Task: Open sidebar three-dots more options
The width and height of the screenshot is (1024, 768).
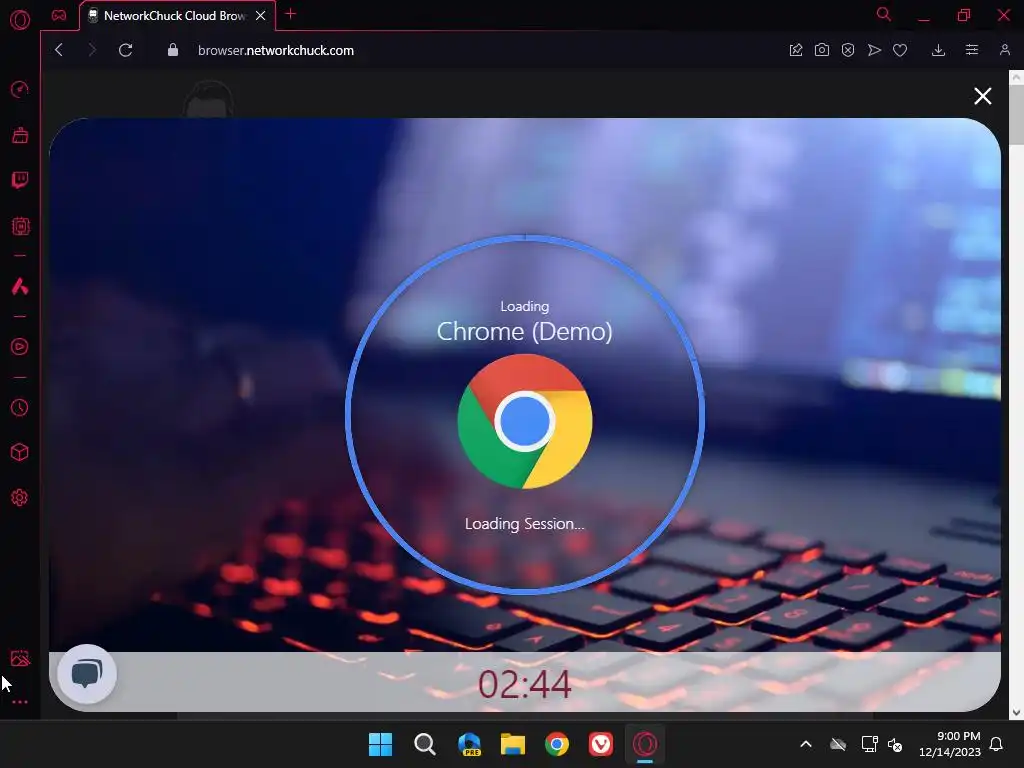Action: [20, 702]
